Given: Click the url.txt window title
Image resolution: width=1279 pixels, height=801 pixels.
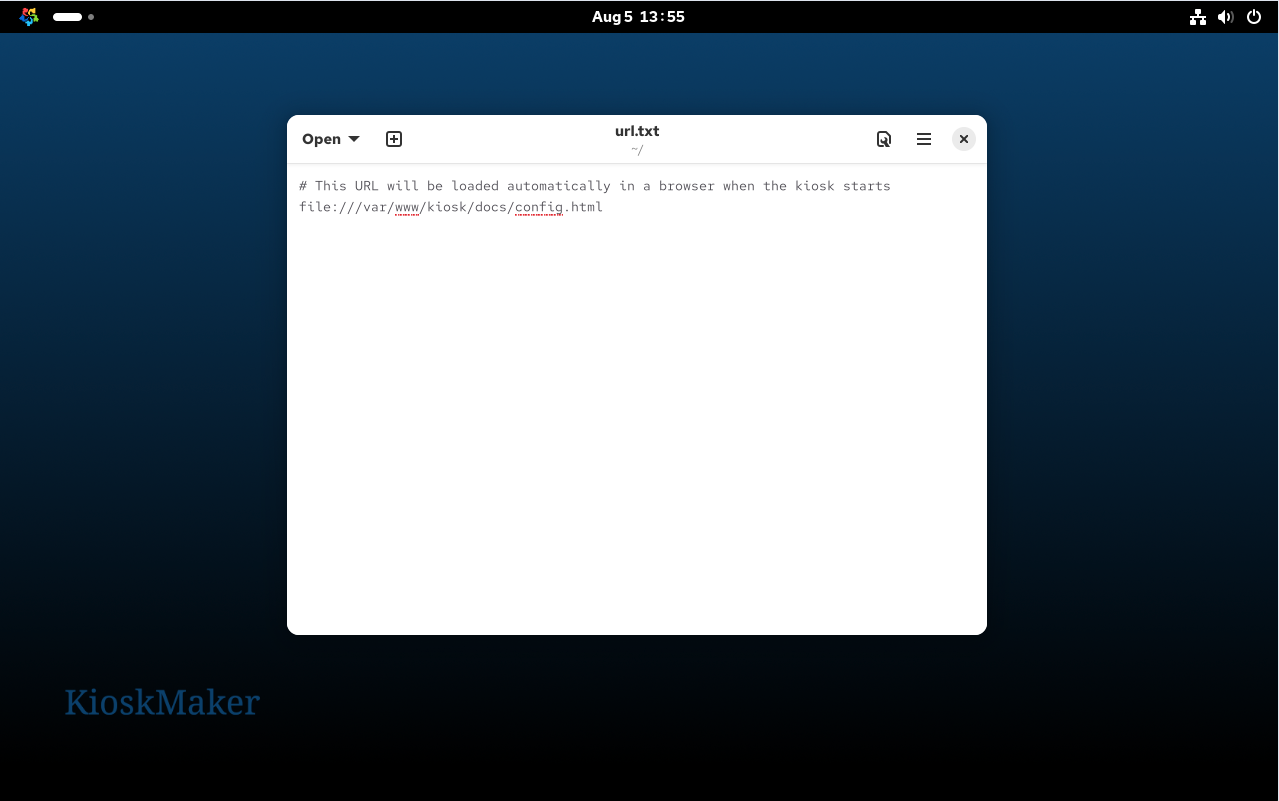Looking at the screenshot, I should (x=637, y=131).
